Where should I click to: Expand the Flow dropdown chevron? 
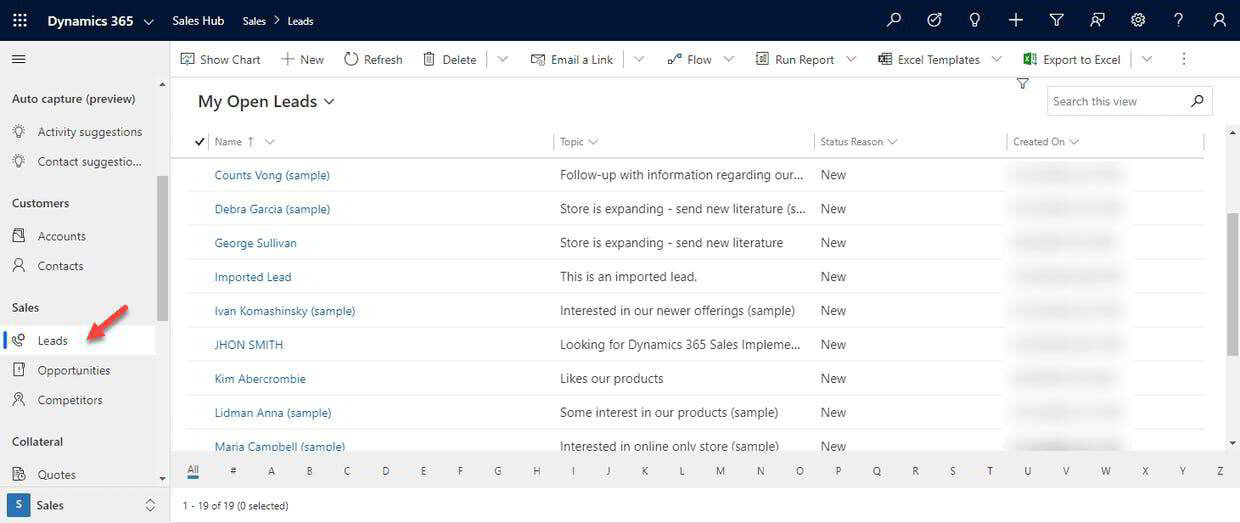coord(728,59)
